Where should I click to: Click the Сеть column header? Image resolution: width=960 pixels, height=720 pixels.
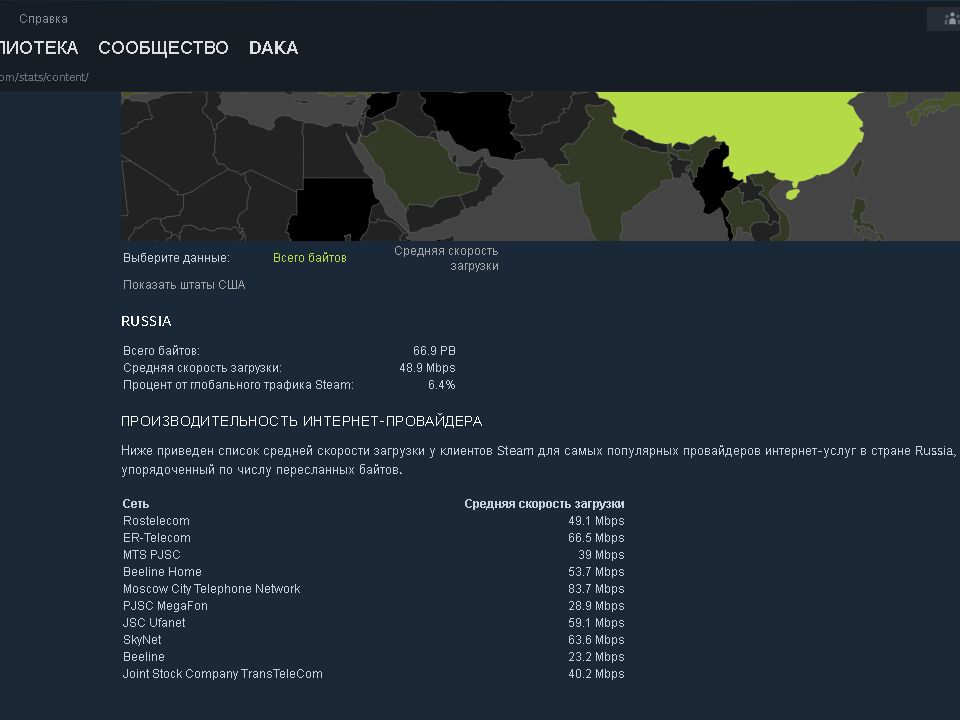click(x=136, y=504)
